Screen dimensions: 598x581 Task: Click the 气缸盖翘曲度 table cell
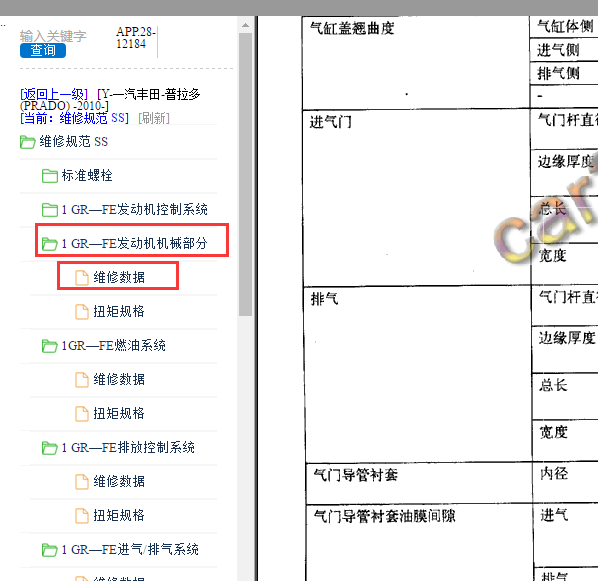(x=416, y=63)
